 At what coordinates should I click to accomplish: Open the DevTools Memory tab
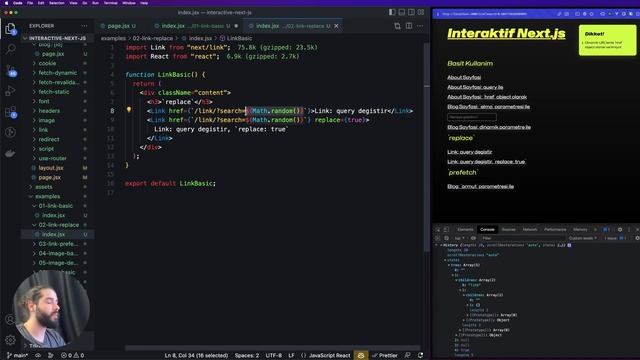[x=580, y=229]
